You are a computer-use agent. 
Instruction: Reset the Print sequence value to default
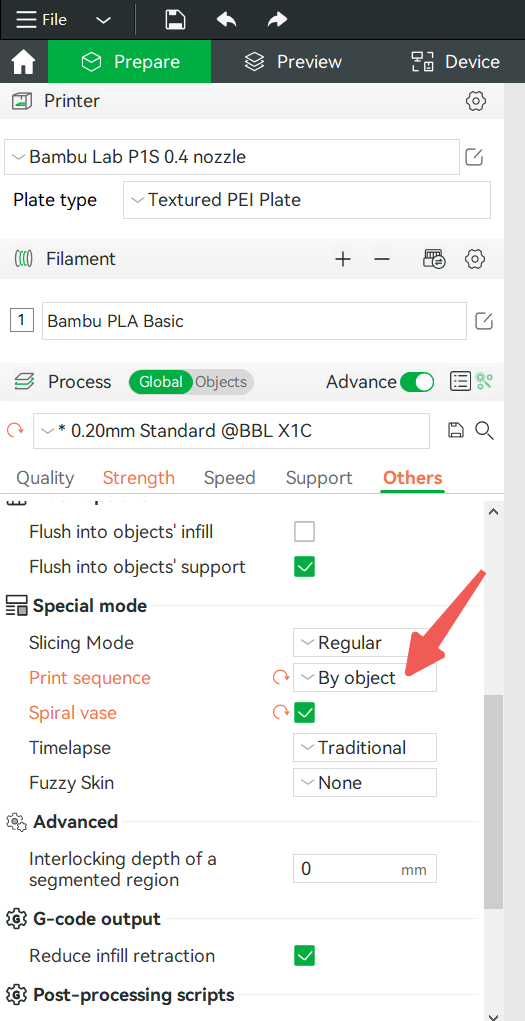[281, 678]
